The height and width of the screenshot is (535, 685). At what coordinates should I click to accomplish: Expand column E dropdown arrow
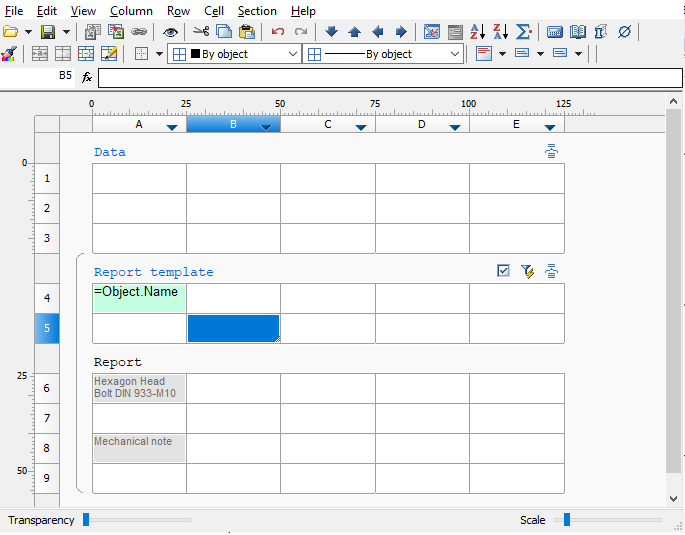click(550, 127)
